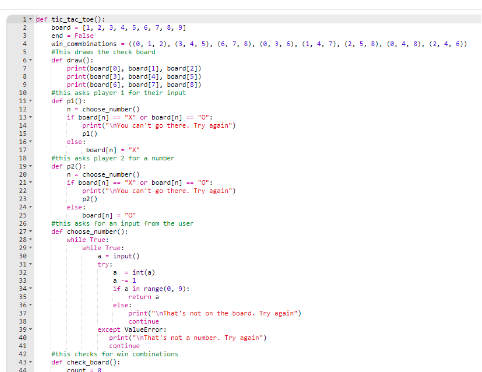Image resolution: width=482 pixels, height=372 pixels.
Task: Fold the else arrow on line 36
Action: click(x=31, y=305)
